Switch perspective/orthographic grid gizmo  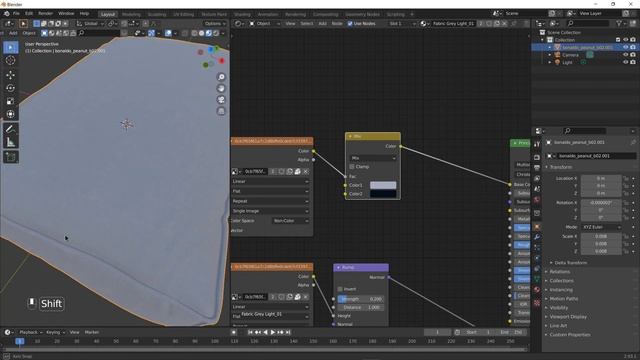tap(221, 111)
